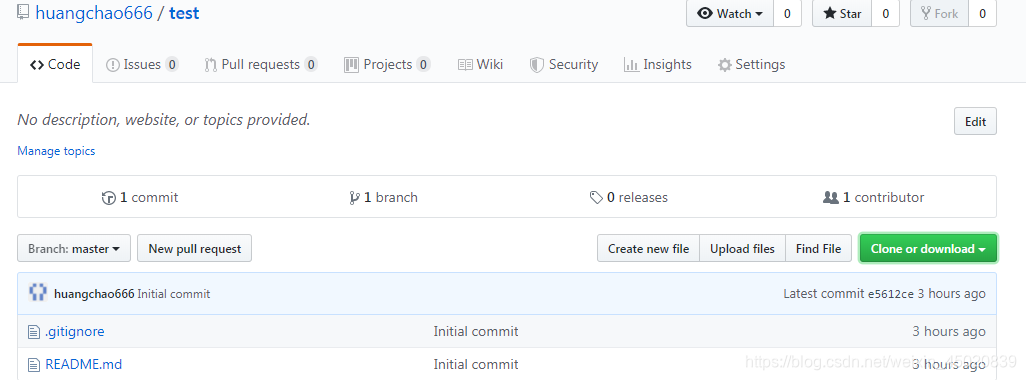Open Initial commit message for README.md row
The image size is (1026, 380).
pos(476,364)
